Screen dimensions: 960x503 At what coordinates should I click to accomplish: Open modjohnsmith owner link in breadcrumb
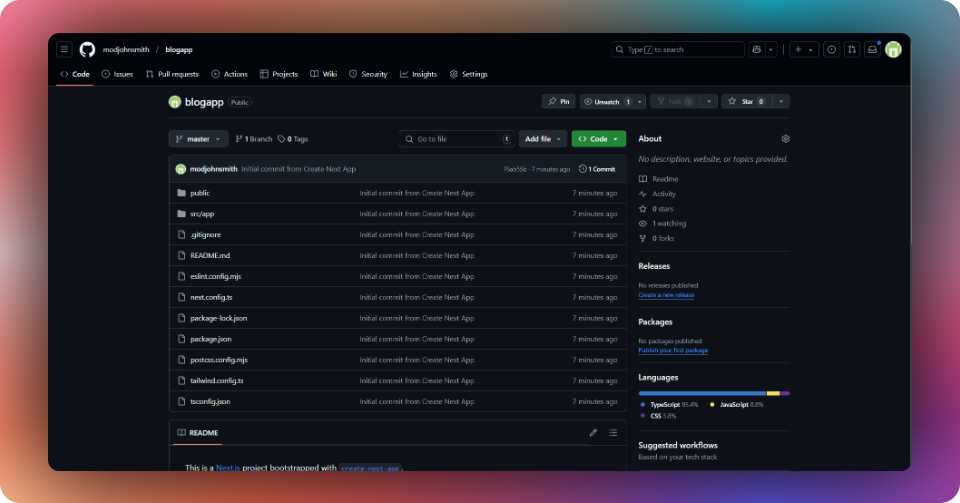pyautogui.click(x=126, y=50)
